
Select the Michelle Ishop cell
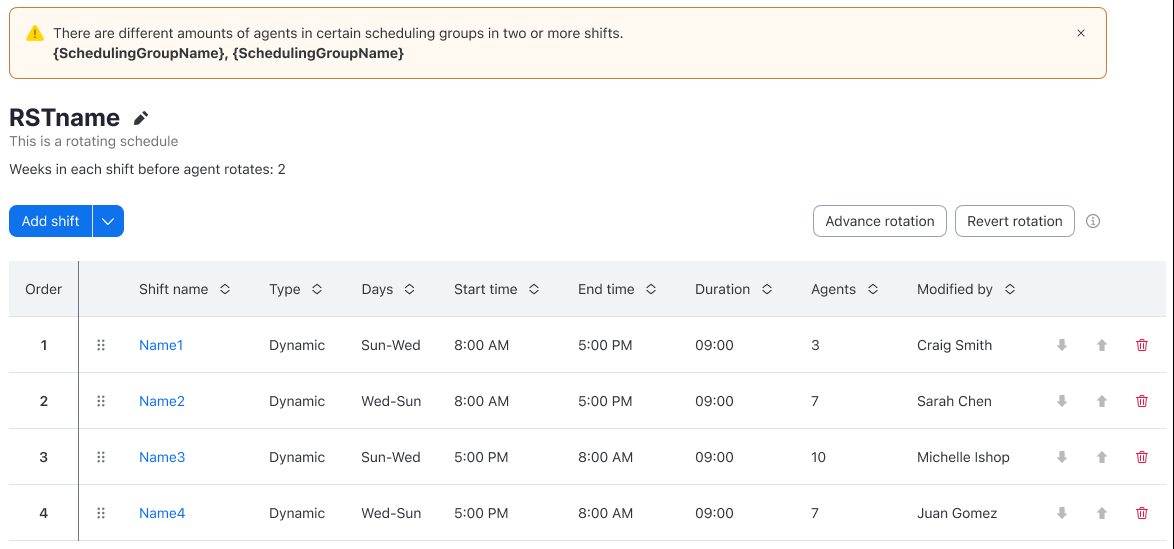coord(963,457)
